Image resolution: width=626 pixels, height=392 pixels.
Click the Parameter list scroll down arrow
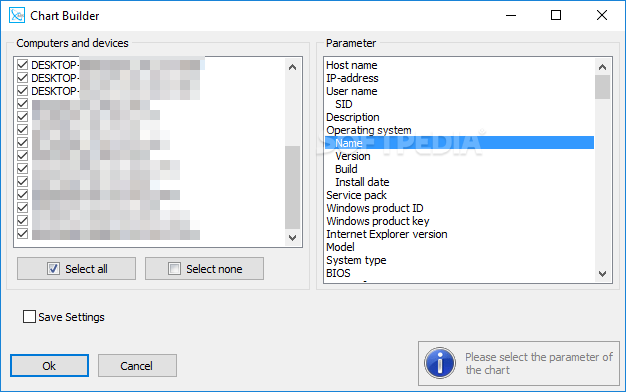tap(602, 274)
